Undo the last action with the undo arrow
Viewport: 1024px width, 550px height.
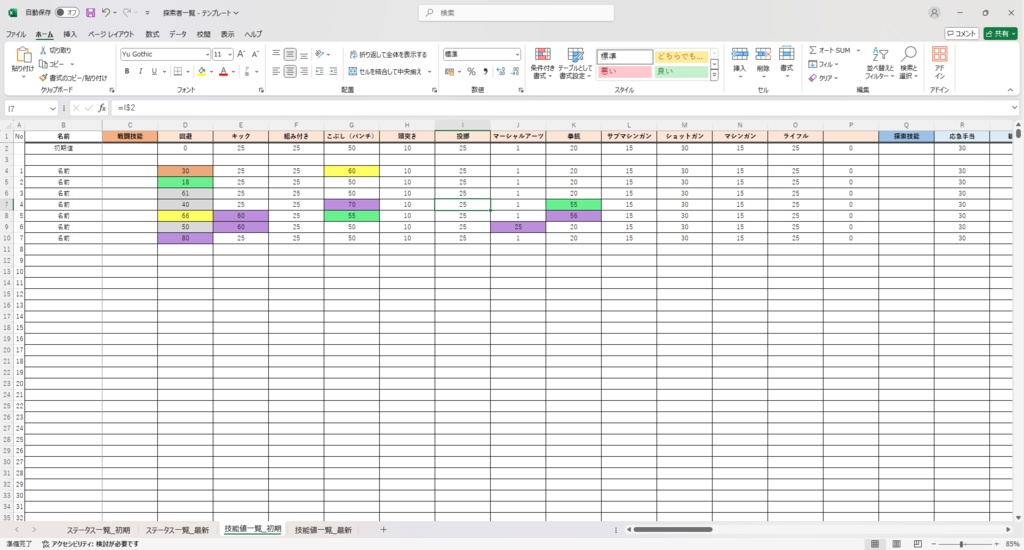click(106, 12)
